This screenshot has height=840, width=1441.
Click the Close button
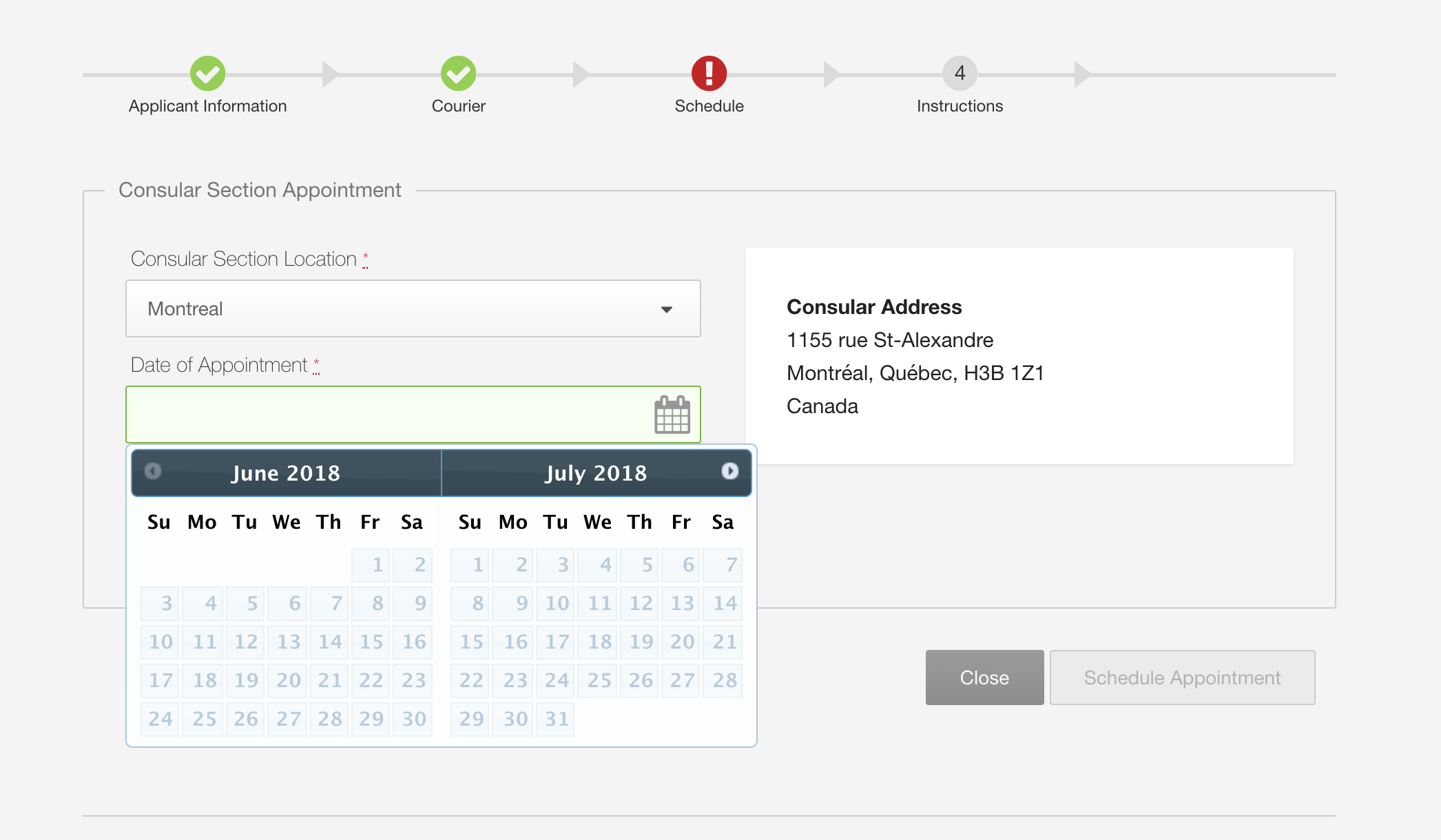click(x=984, y=678)
